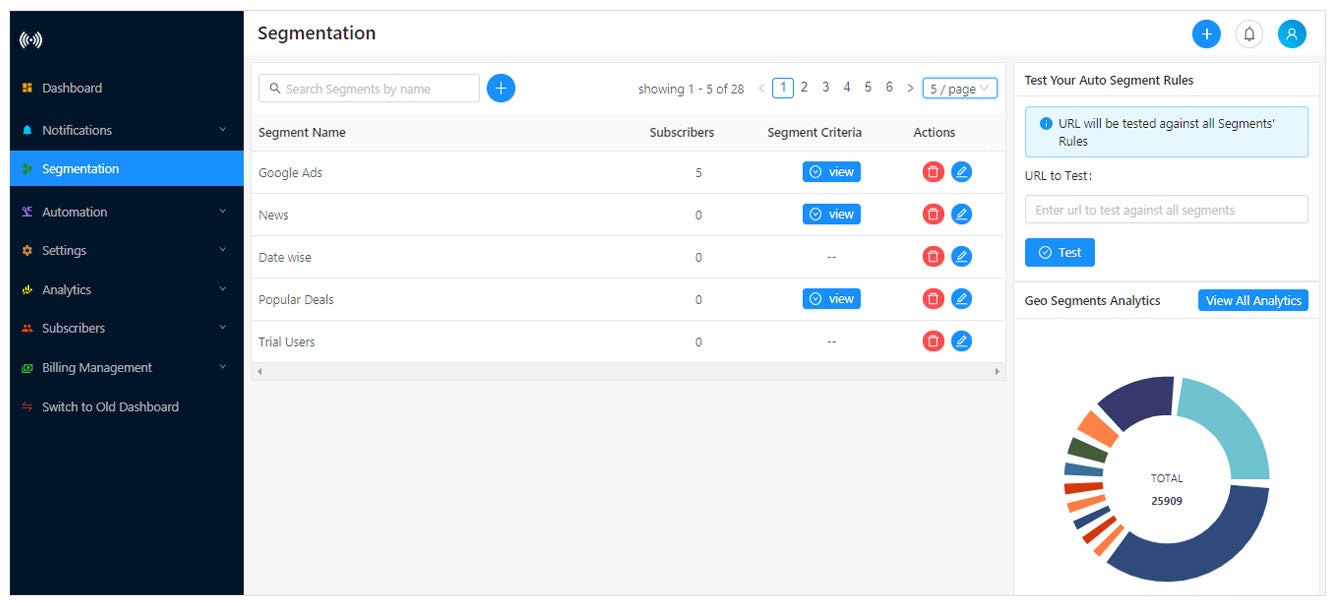Click the Notifications bell icon in the sidebar
1339x606 pixels.
pyautogui.click(x=27, y=130)
